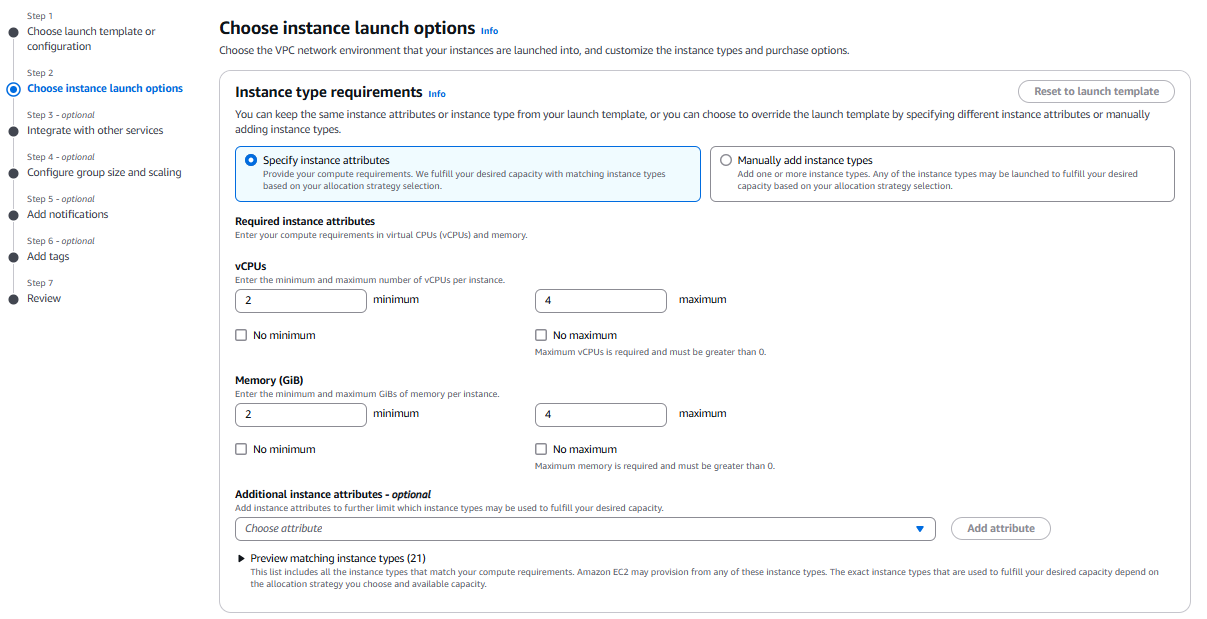Open the Choose attribute dropdown
Image resolution: width=1207 pixels, height=619 pixels.
point(585,529)
